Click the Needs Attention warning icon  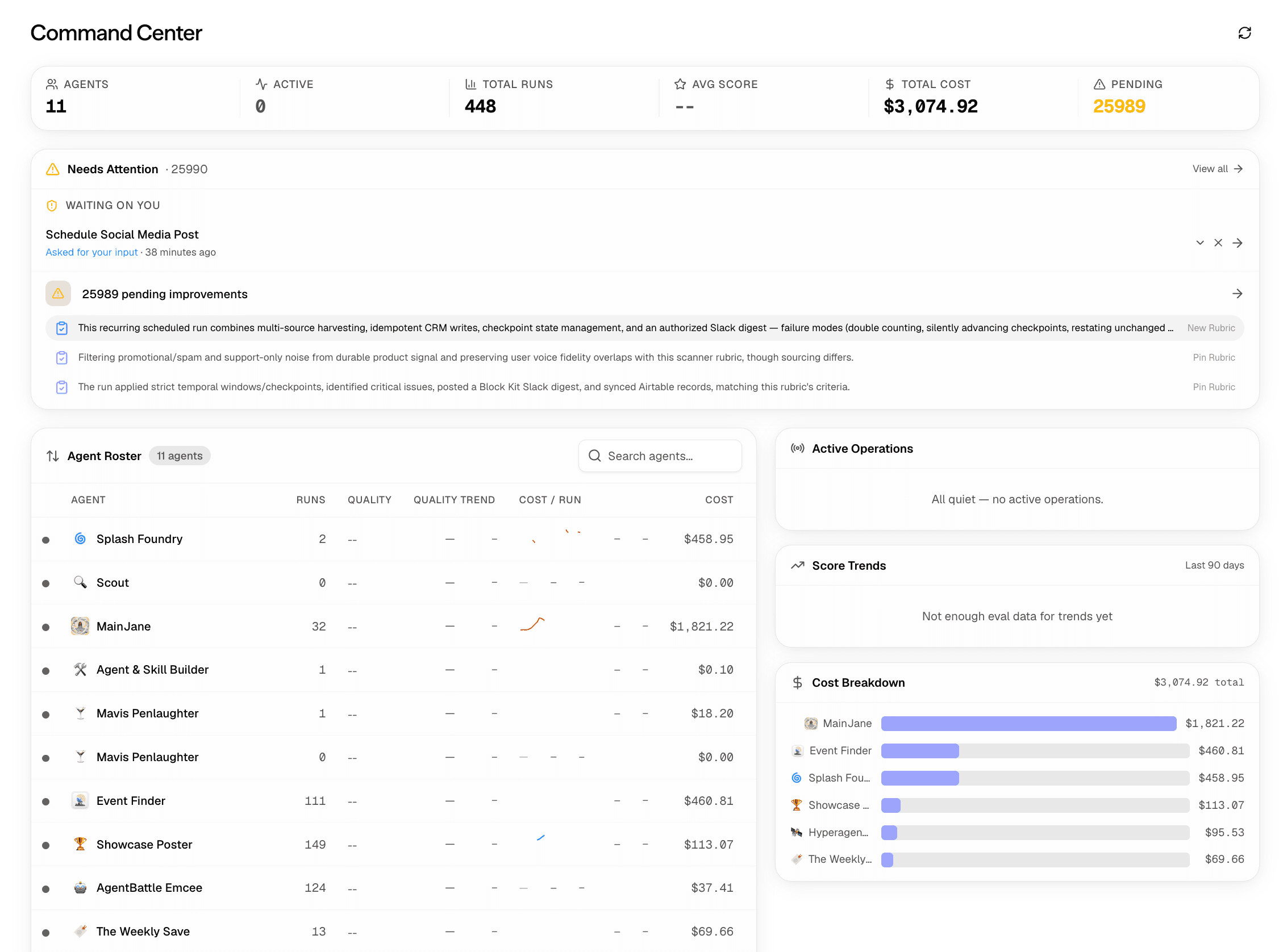[x=52, y=169]
